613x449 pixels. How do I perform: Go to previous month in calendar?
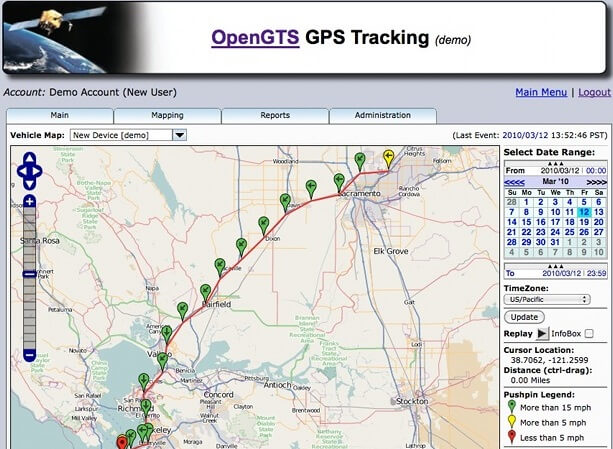pyautogui.click(x=513, y=183)
